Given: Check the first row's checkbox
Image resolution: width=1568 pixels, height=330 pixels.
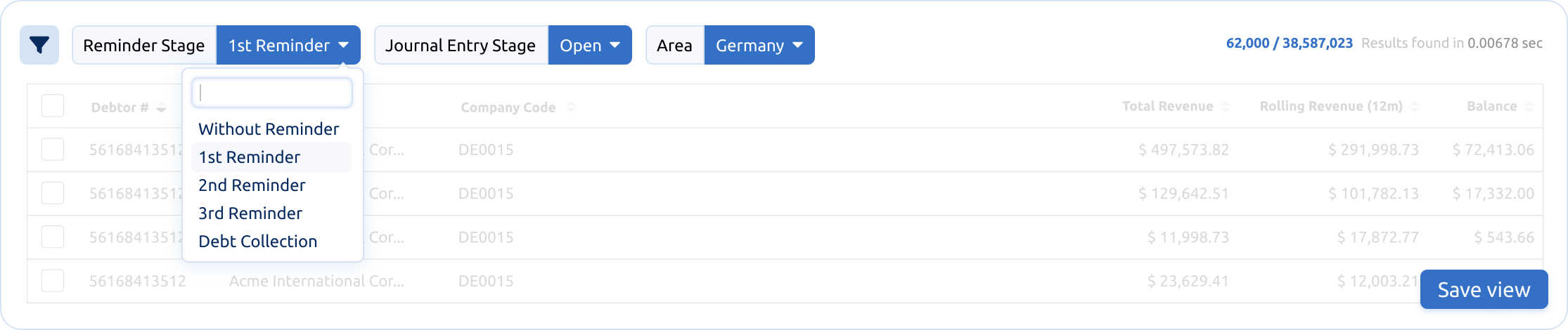Looking at the screenshot, I should (x=53, y=150).
